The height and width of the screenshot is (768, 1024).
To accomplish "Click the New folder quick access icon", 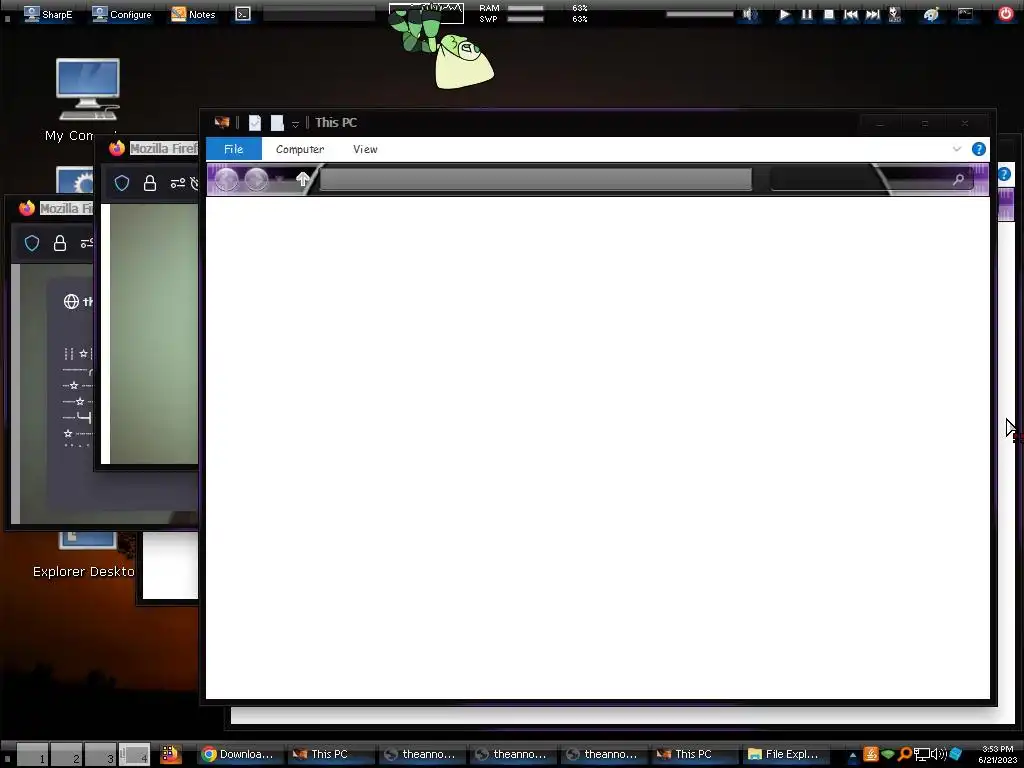I will [277, 122].
